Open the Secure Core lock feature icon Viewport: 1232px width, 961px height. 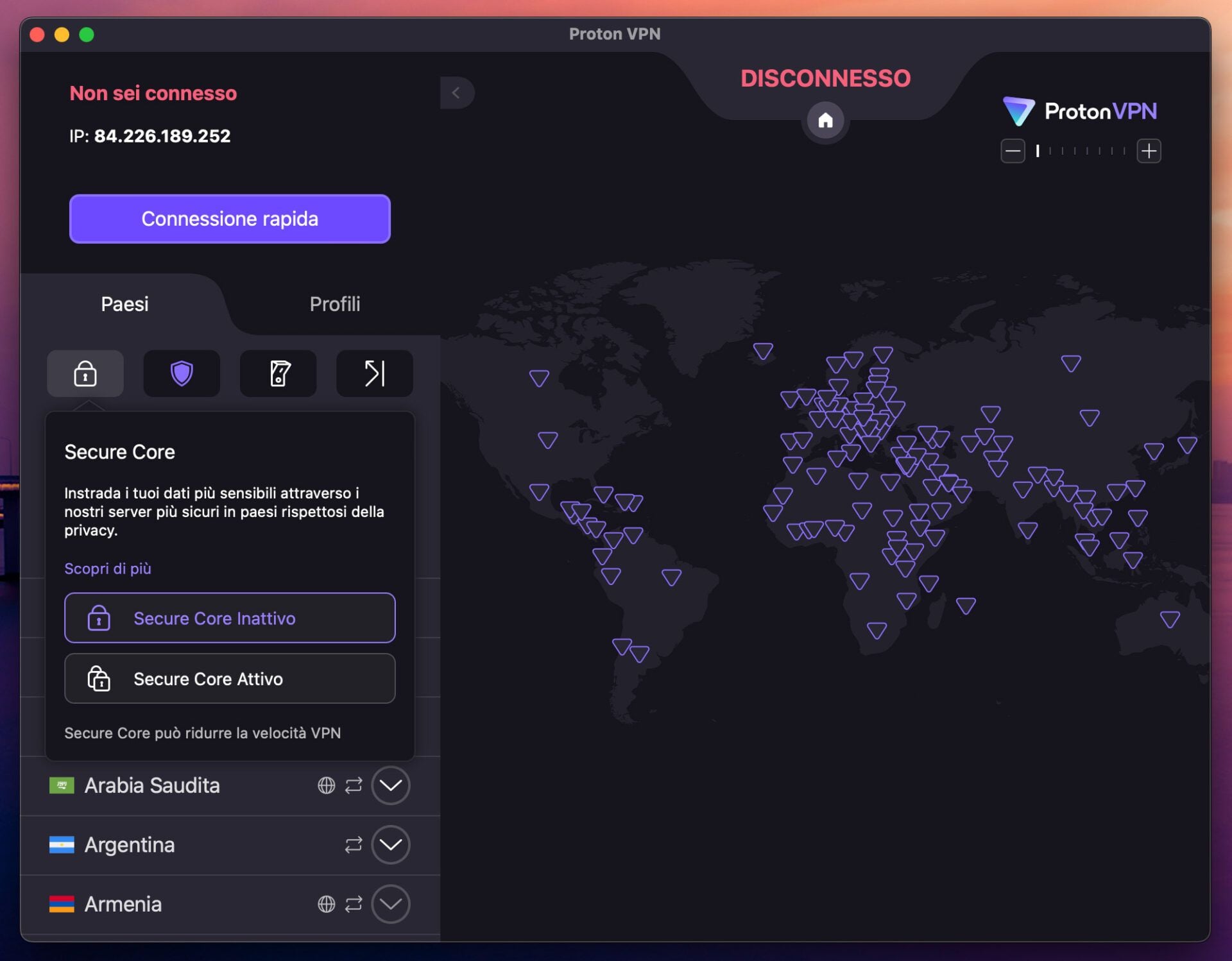(85, 373)
